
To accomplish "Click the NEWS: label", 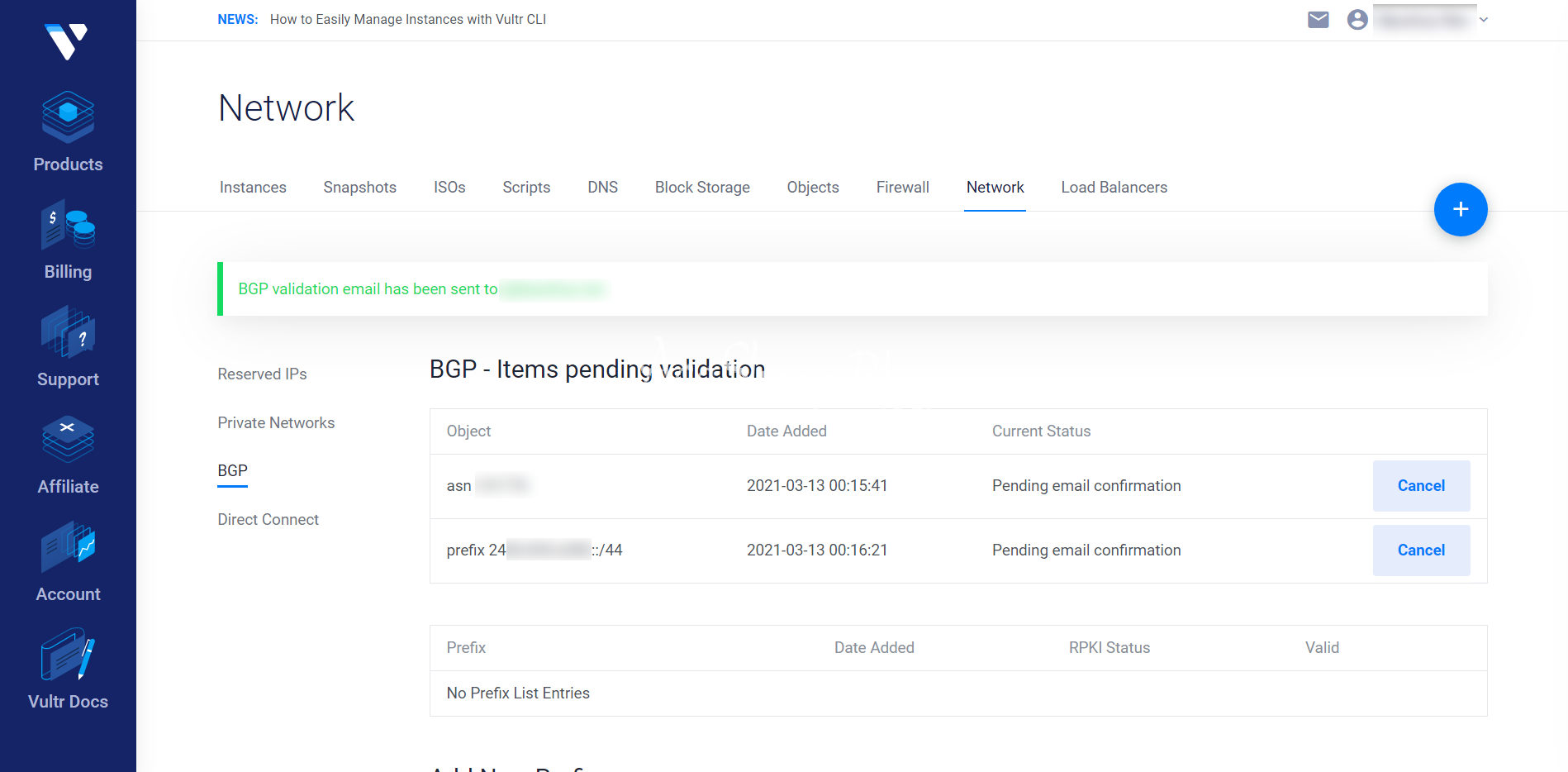I will (238, 20).
